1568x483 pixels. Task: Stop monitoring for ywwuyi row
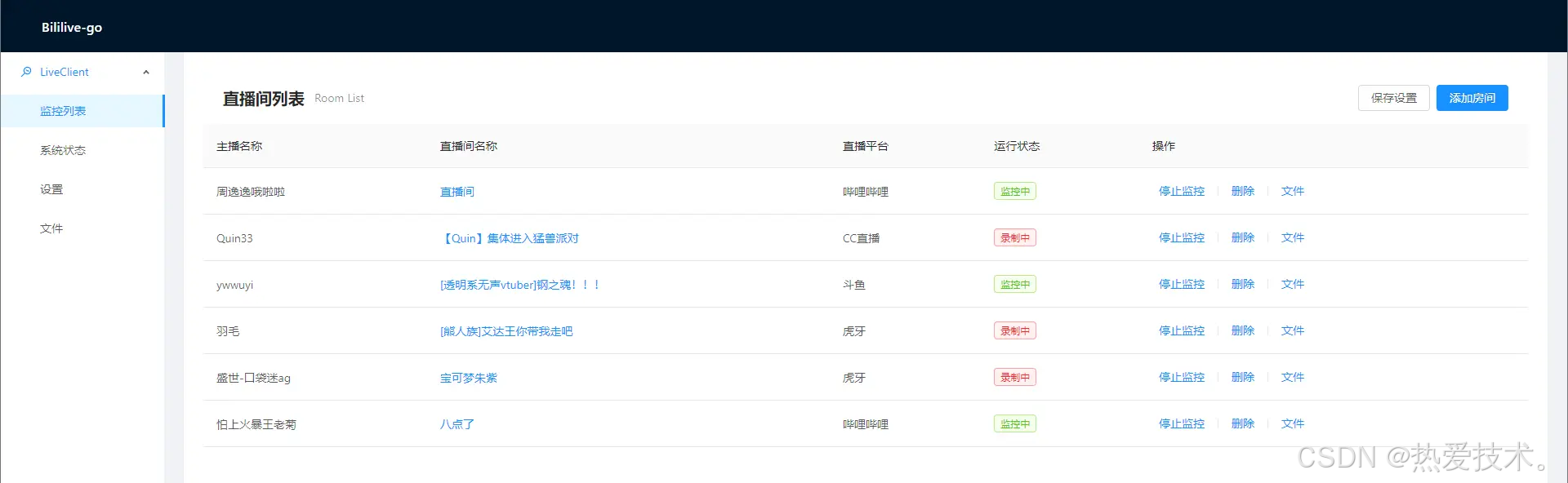point(1182,284)
